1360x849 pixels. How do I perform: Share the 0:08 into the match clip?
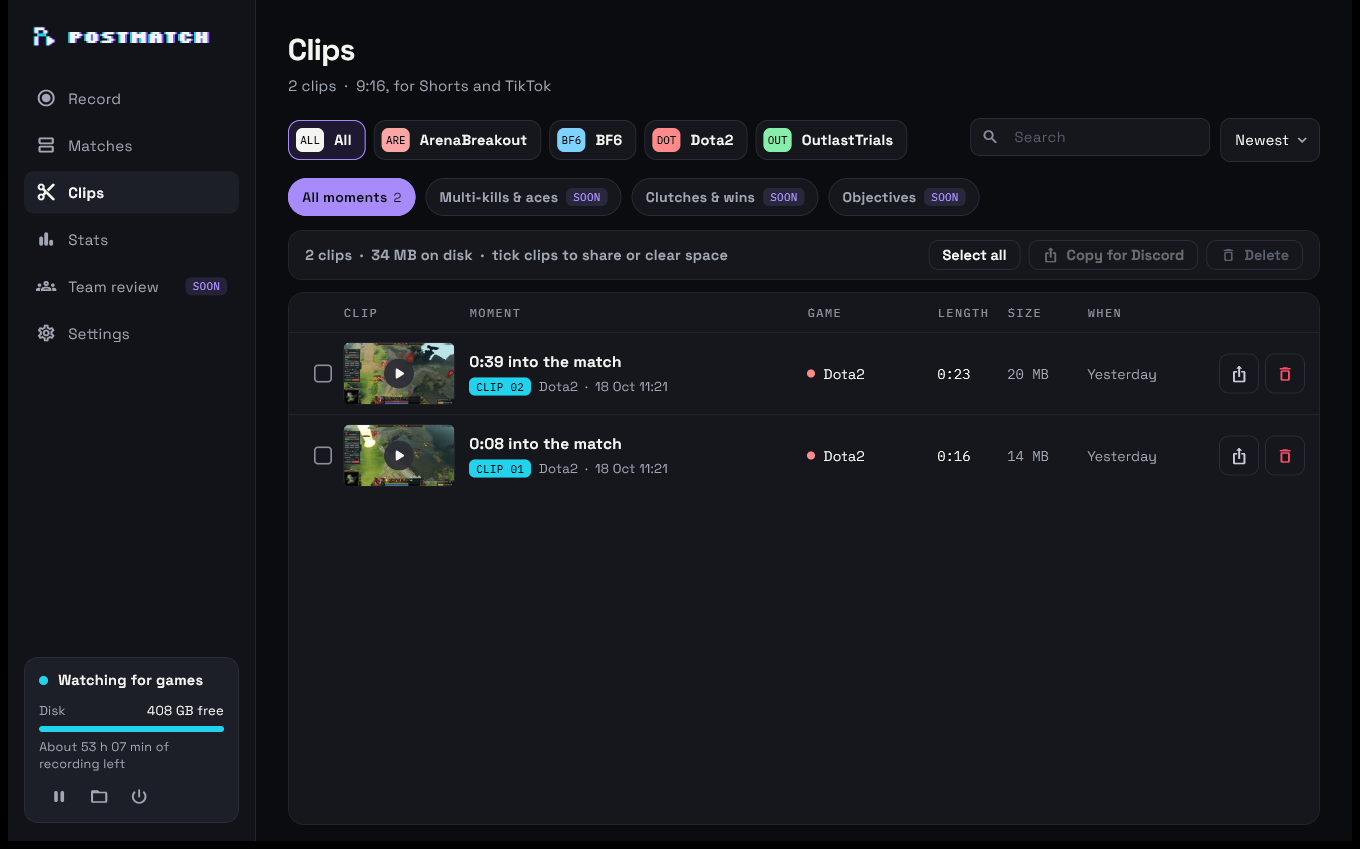coord(1239,456)
